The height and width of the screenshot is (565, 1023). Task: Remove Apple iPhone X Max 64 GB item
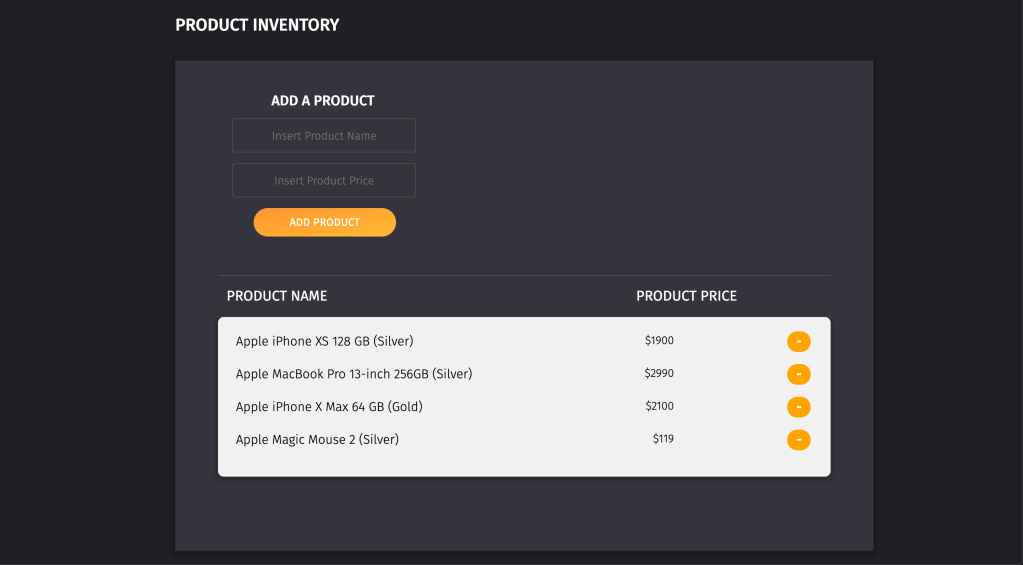[x=798, y=407]
